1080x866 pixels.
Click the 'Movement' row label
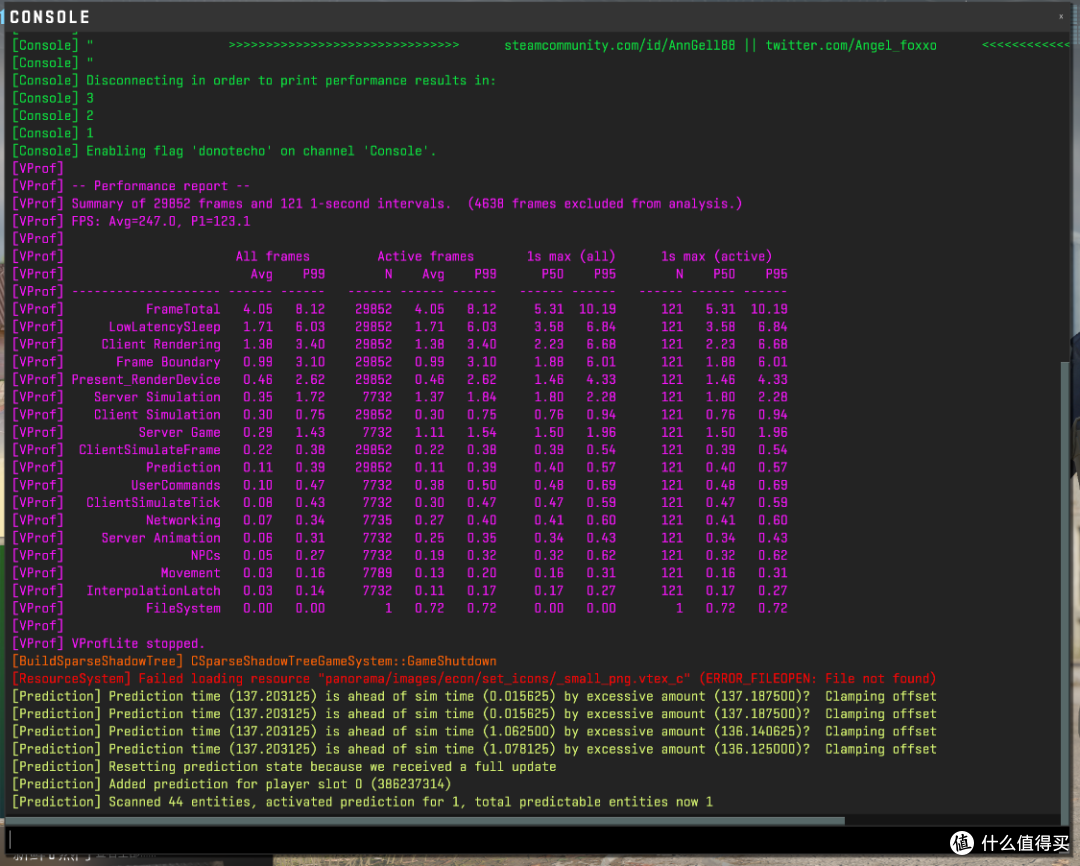[x=191, y=573]
